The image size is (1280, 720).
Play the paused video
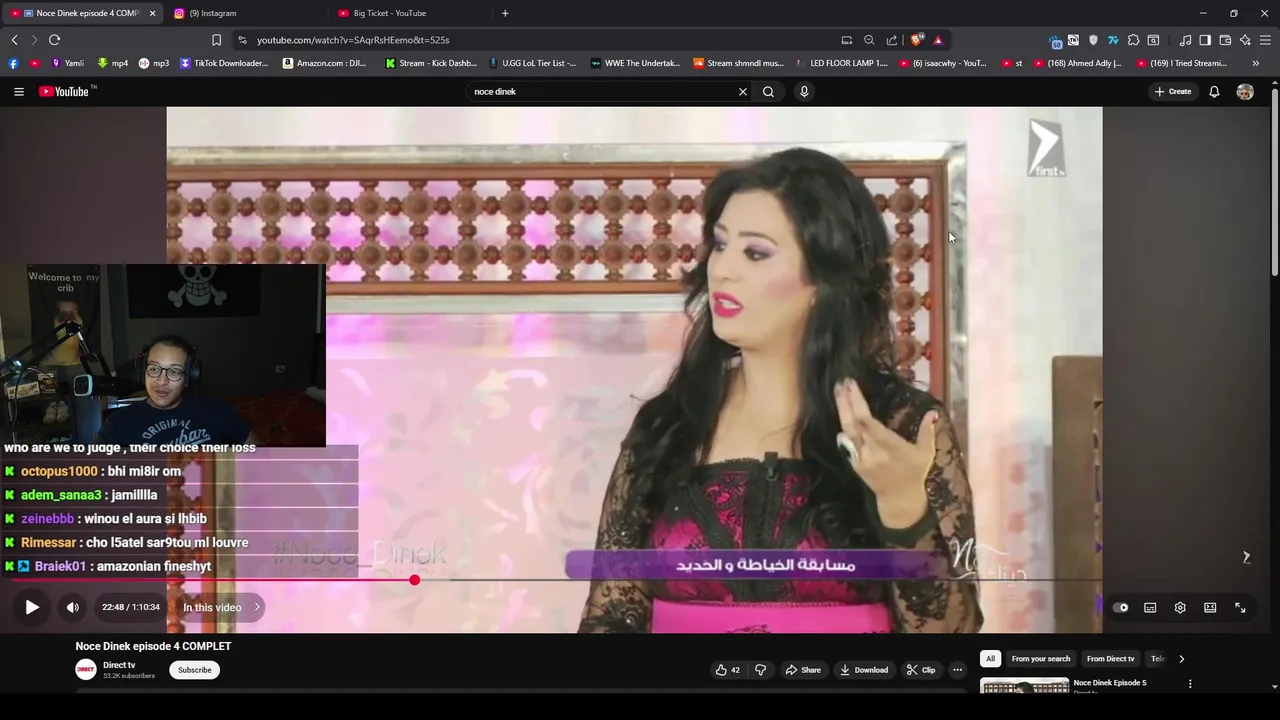(32, 607)
